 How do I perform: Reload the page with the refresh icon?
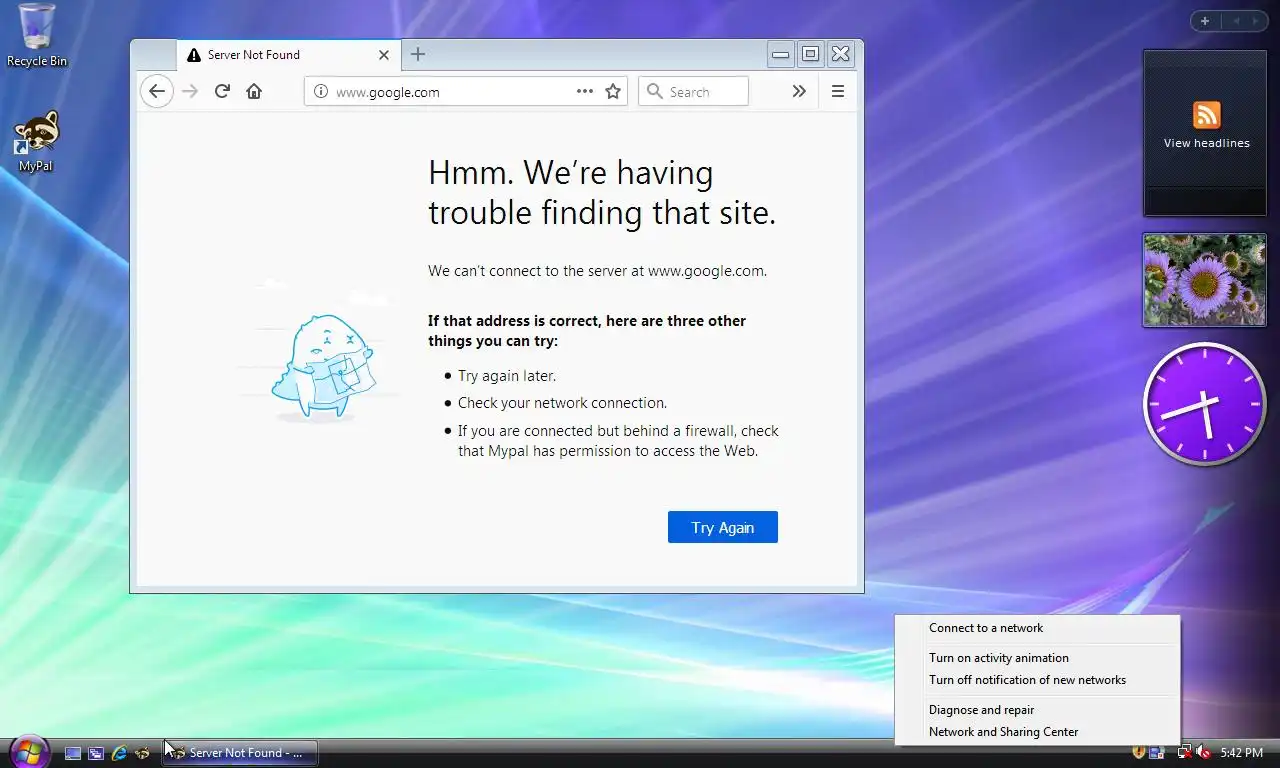(222, 91)
